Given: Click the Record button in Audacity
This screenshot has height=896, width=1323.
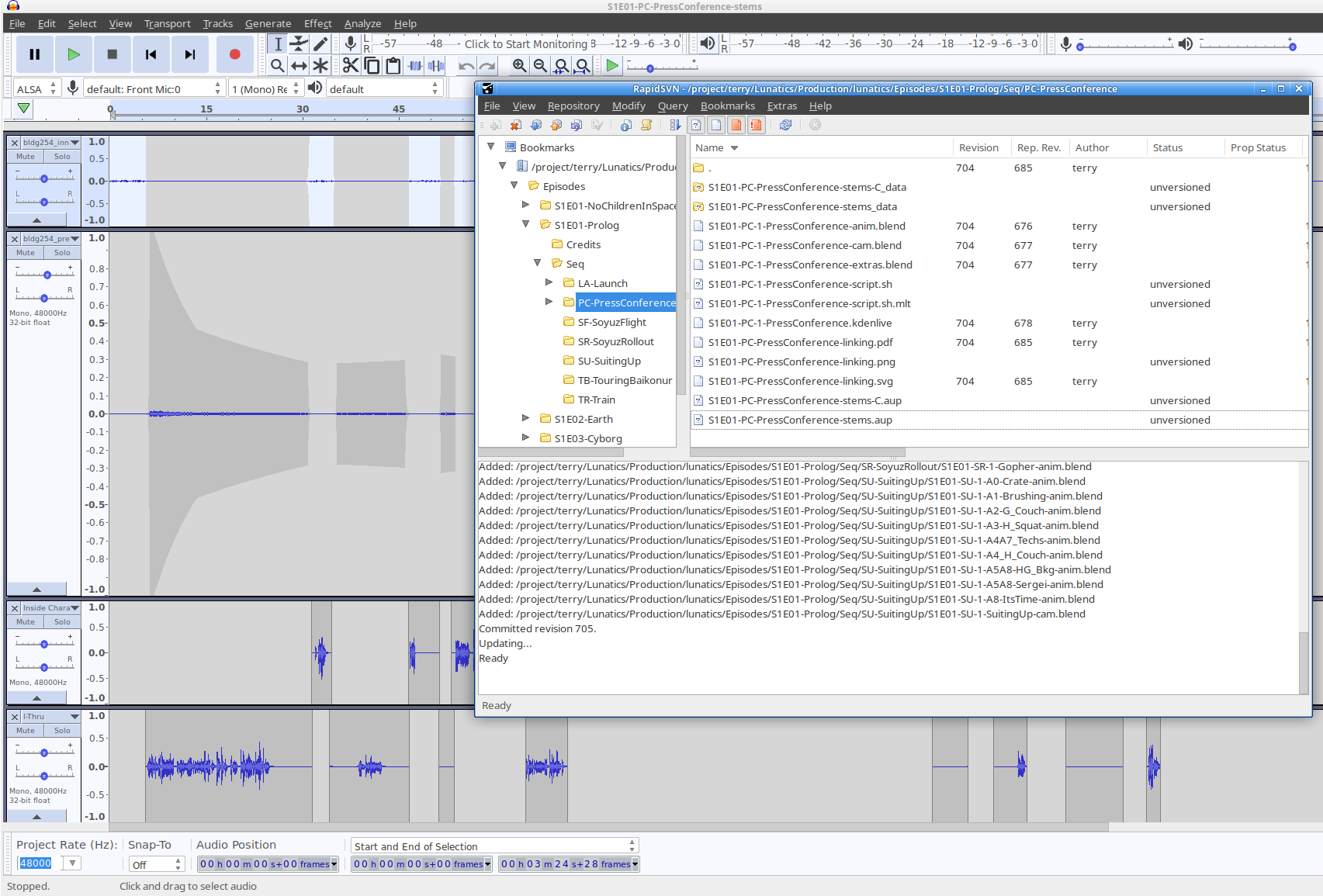Looking at the screenshot, I should 234,54.
